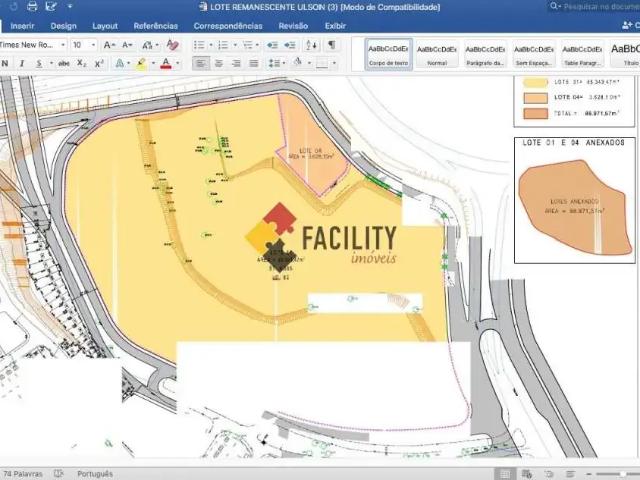The width and height of the screenshot is (640, 480).
Task: Apply the Título style
Action: coord(625,55)
